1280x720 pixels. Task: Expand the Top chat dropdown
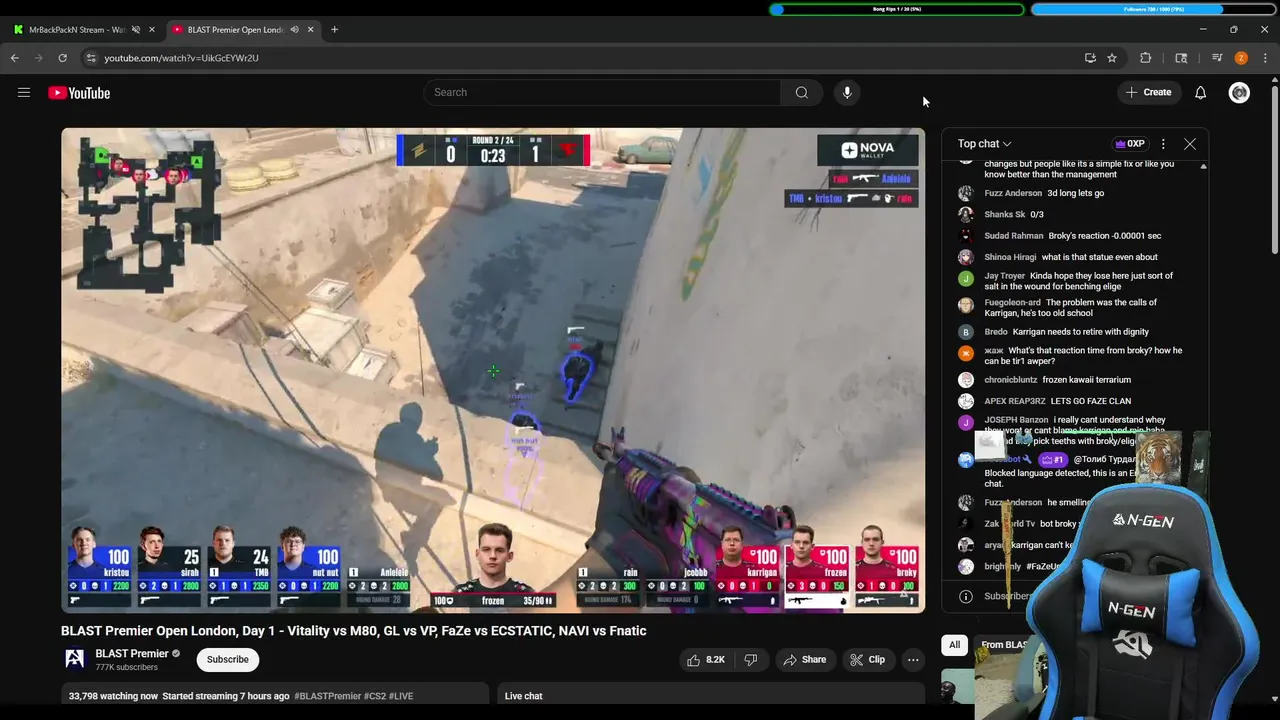[984, 144]
